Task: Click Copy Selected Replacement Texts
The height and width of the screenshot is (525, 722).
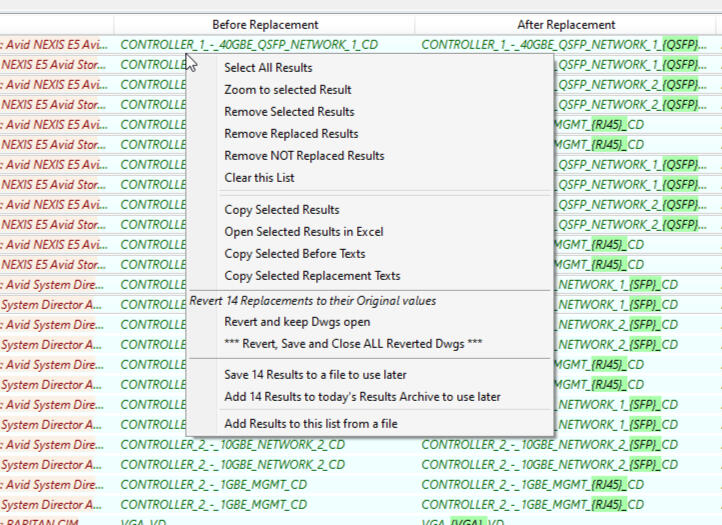Action: 312,276
